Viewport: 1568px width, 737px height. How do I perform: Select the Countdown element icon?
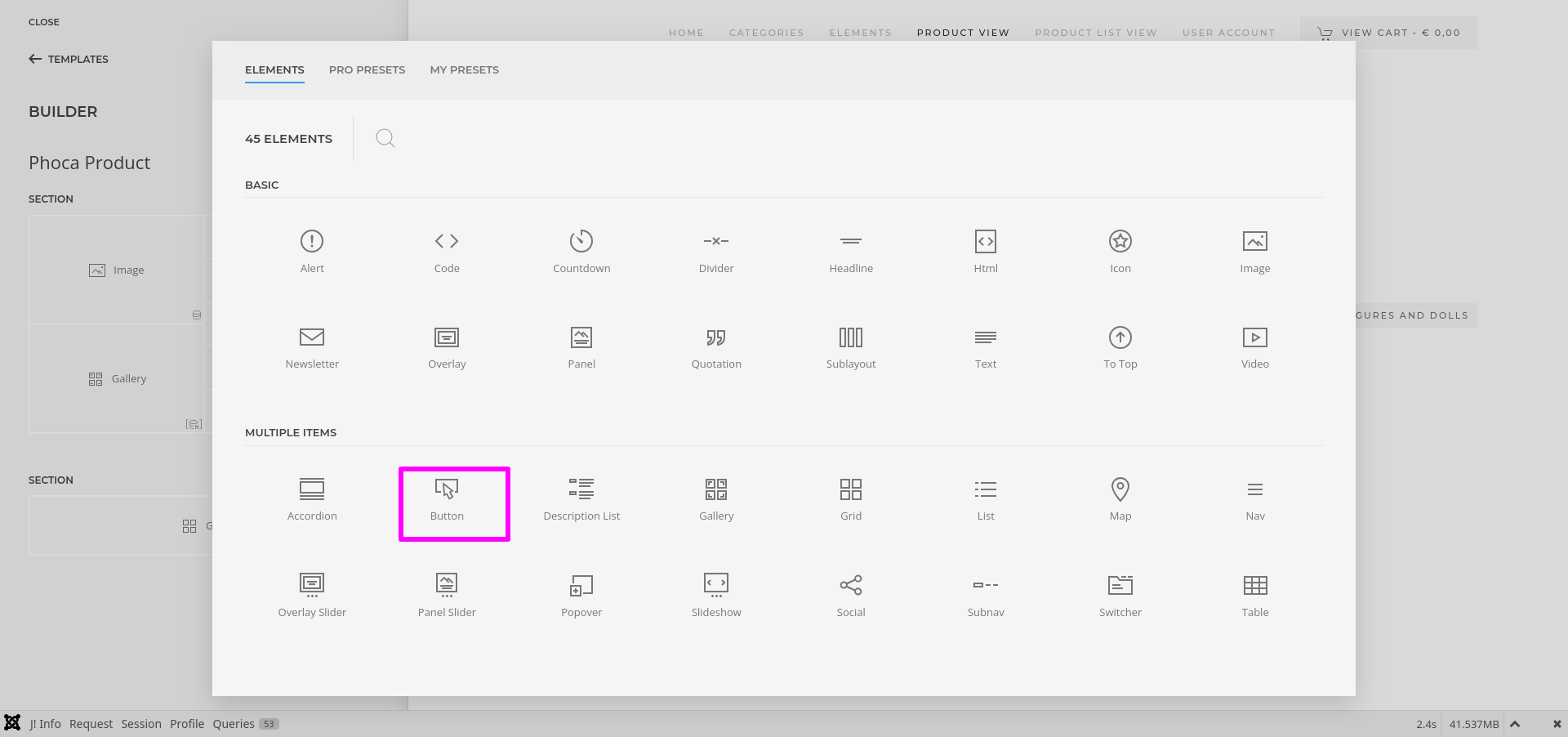click(581, 242)
